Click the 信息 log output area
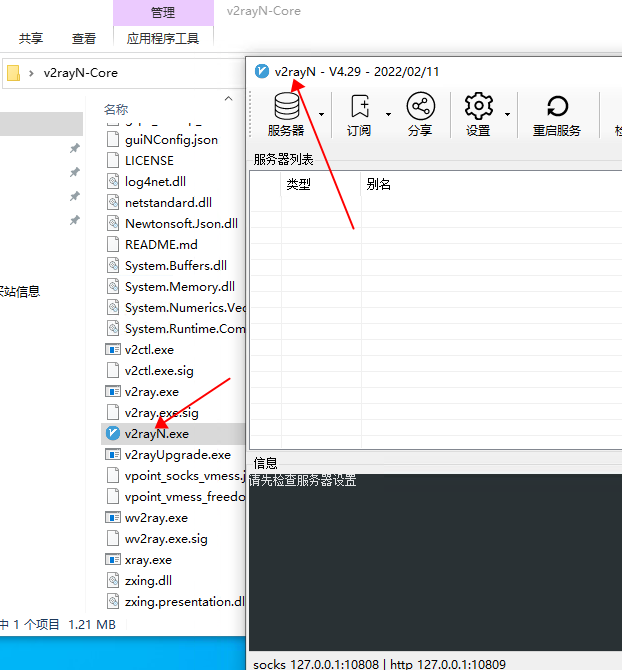Screen dimensions: 622x670 tap(435, 562)
